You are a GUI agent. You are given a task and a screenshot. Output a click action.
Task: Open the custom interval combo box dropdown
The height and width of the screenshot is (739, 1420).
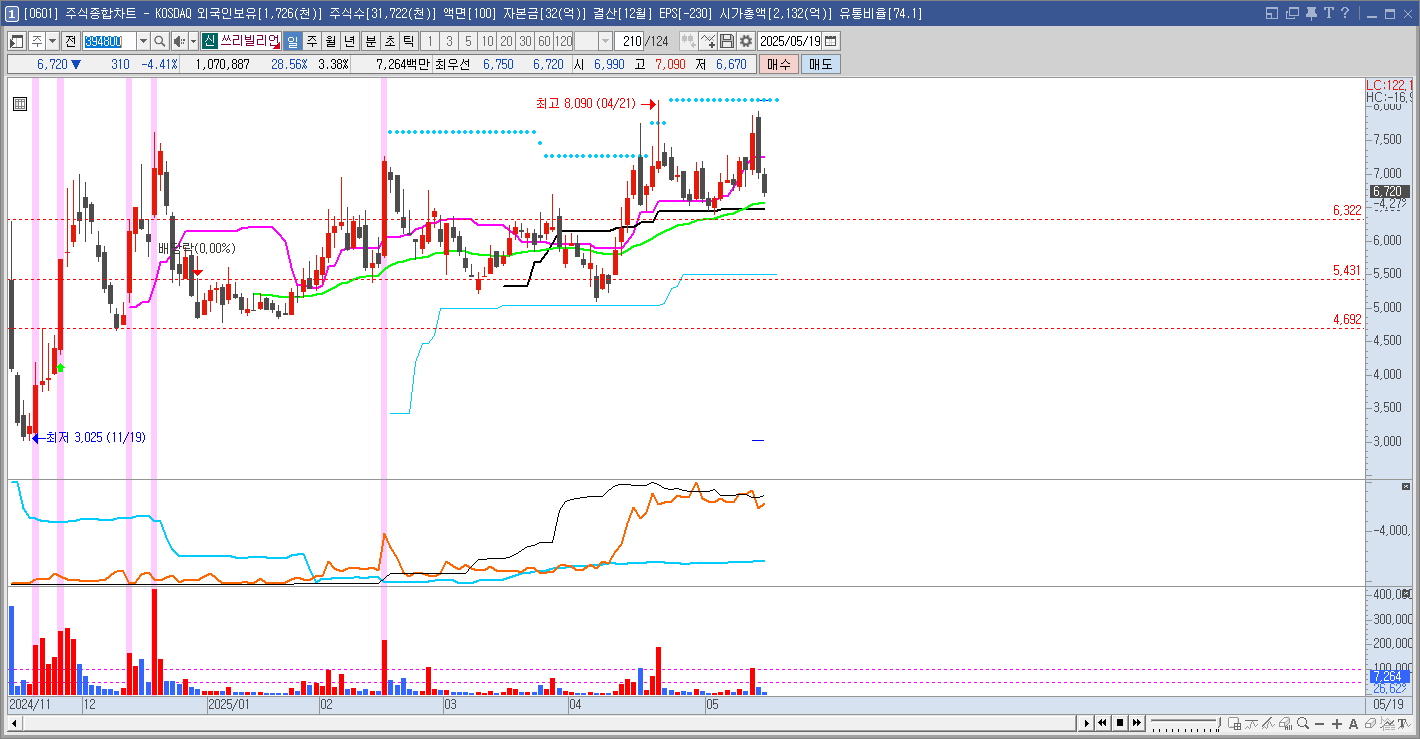pos(605,41)
